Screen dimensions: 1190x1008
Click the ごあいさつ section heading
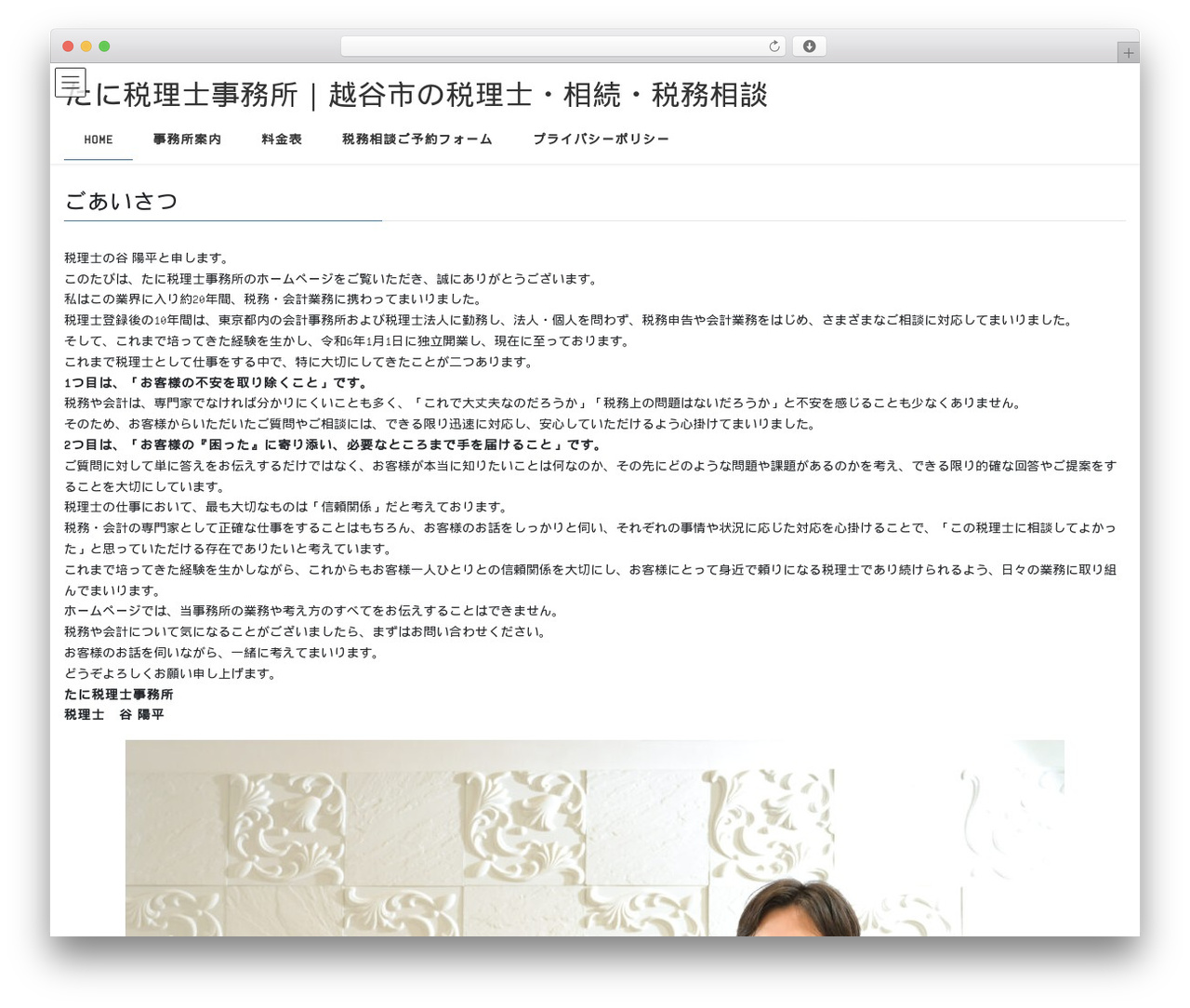[x=121, y=201]
